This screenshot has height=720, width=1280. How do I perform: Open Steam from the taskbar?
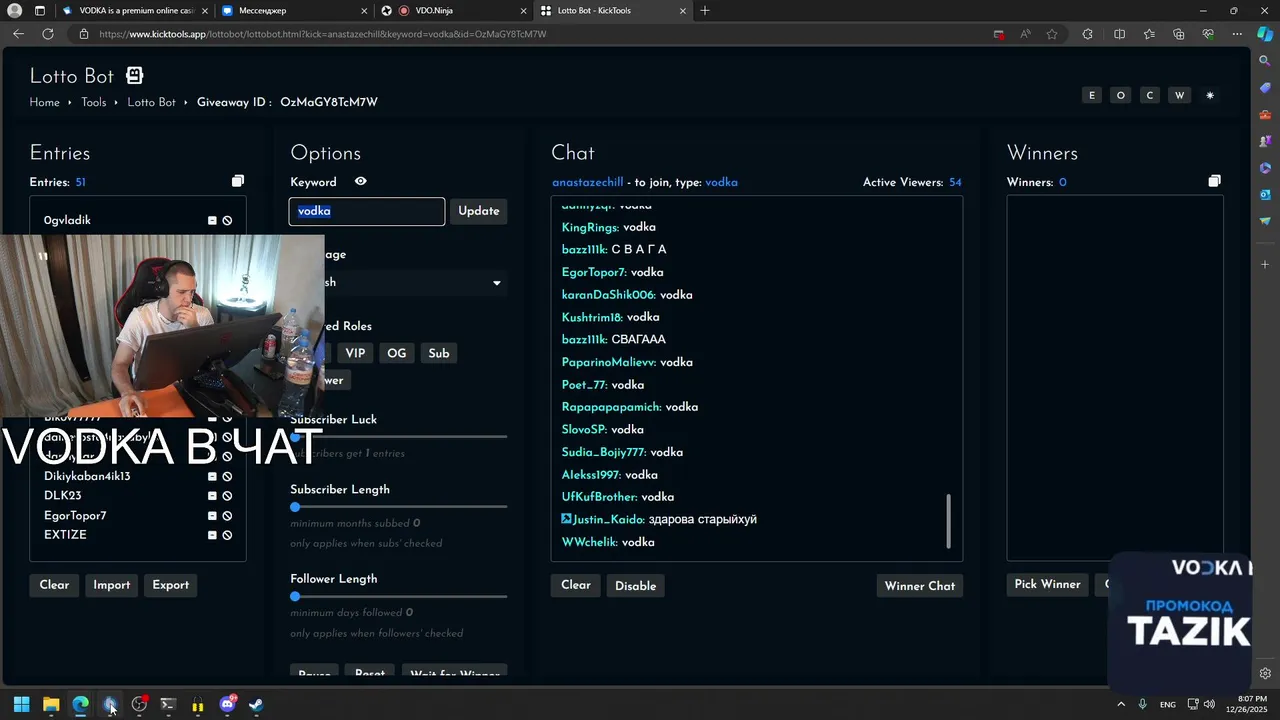(257, 704)
